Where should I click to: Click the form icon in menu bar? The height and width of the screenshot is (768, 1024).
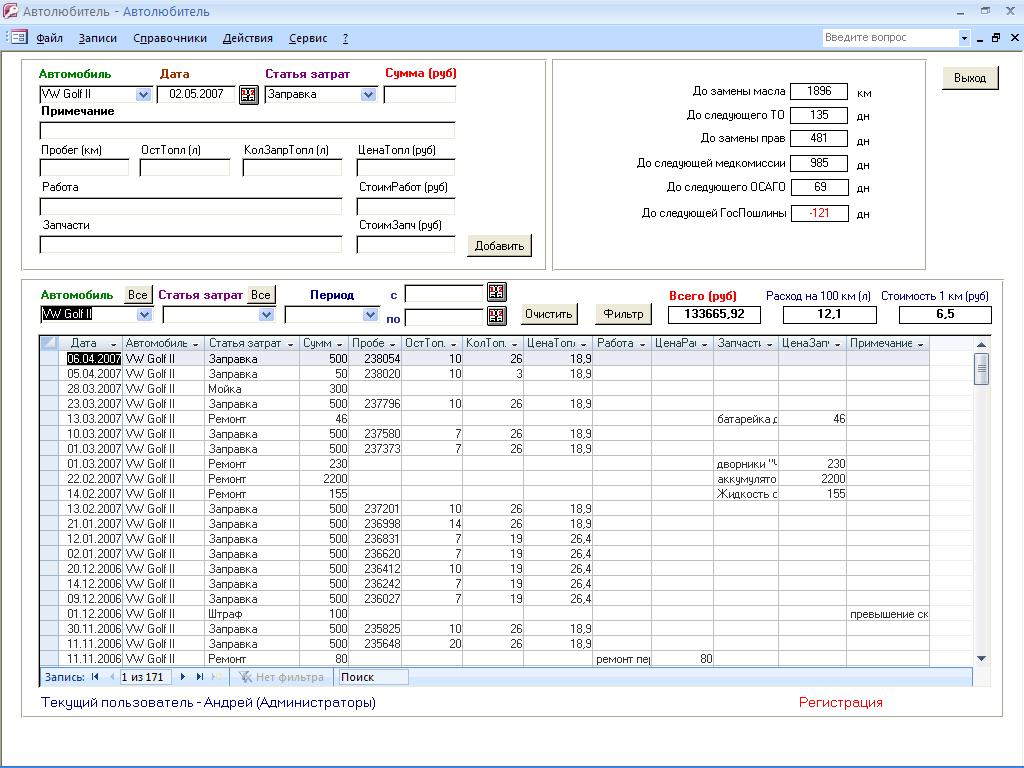tap(17, 38)
